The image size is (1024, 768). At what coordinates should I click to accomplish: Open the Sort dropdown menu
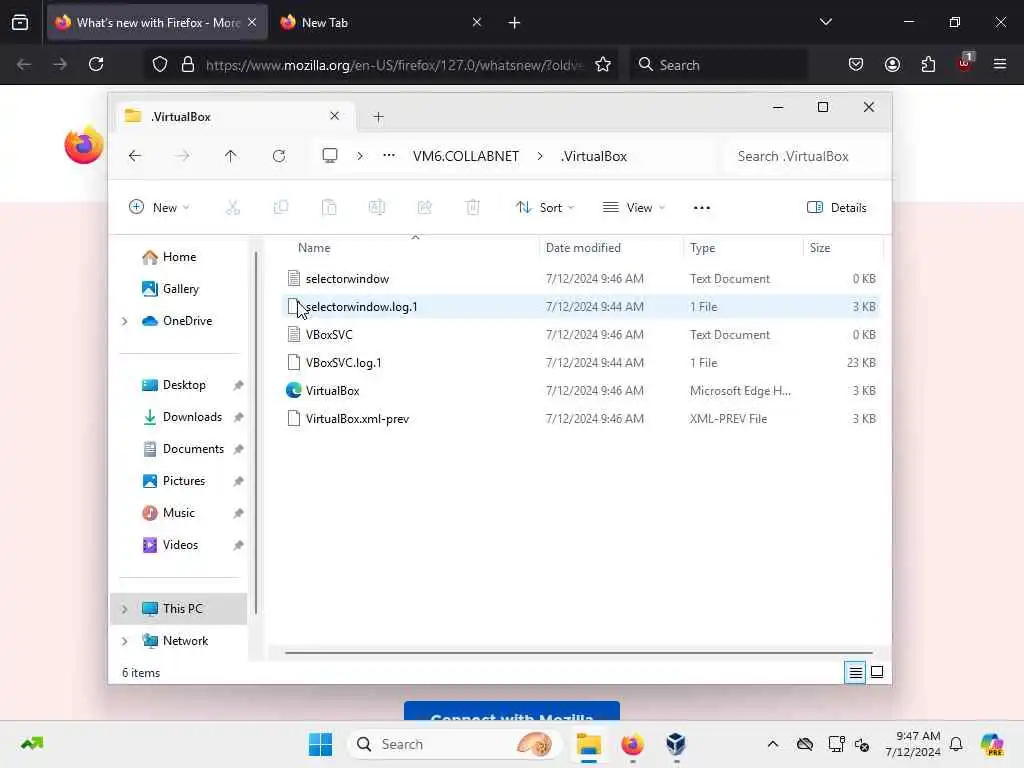point(545,208)
